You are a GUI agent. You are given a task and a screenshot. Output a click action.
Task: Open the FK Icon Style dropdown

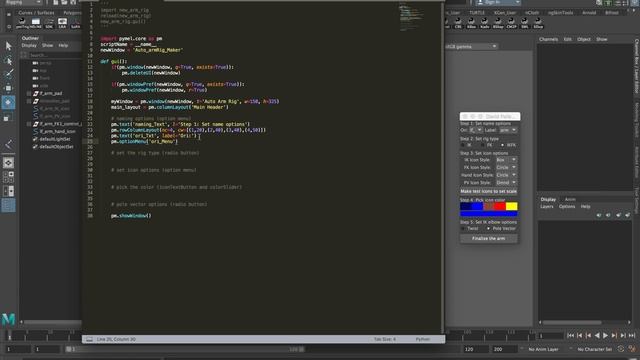tap(506, 167)
